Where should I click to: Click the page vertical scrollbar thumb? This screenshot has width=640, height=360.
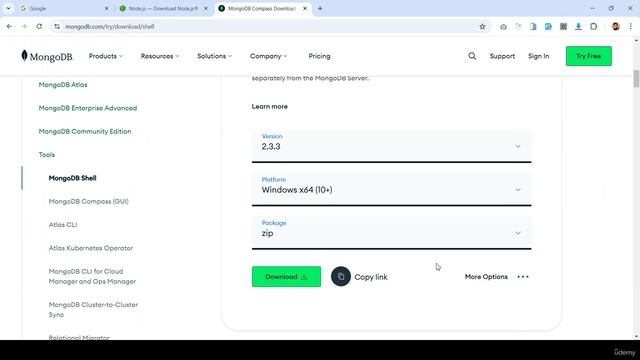pos(636,78)
